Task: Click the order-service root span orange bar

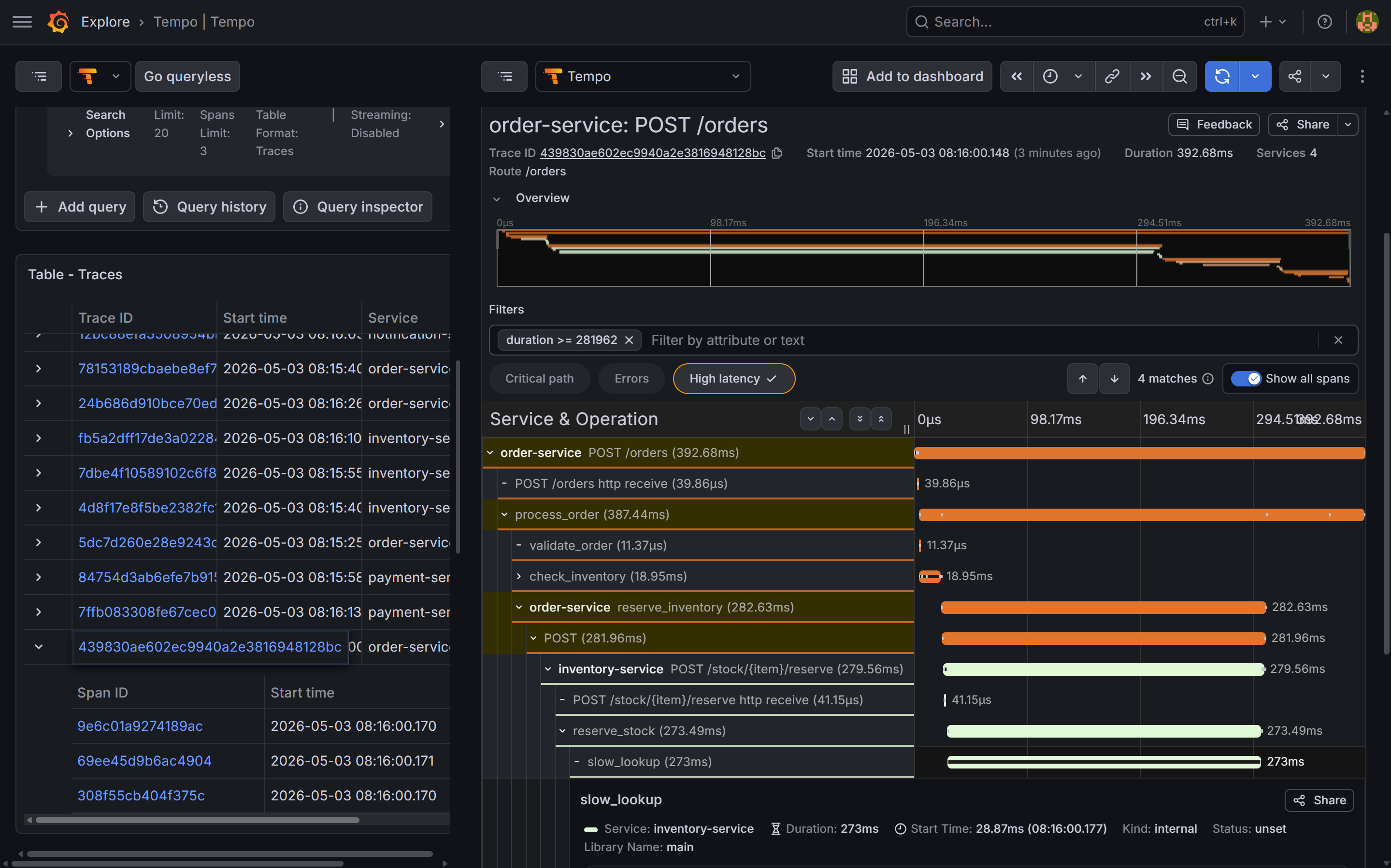Action: click(1140, 453)
